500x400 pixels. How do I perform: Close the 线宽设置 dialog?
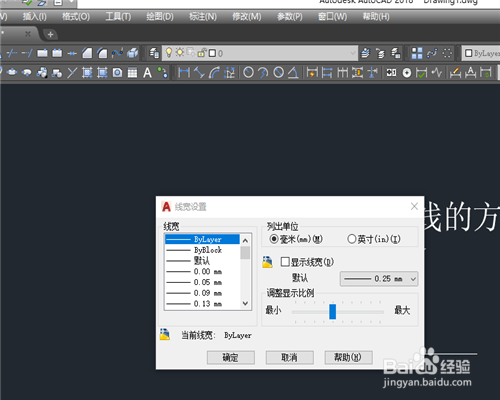[x=414, y=206]
